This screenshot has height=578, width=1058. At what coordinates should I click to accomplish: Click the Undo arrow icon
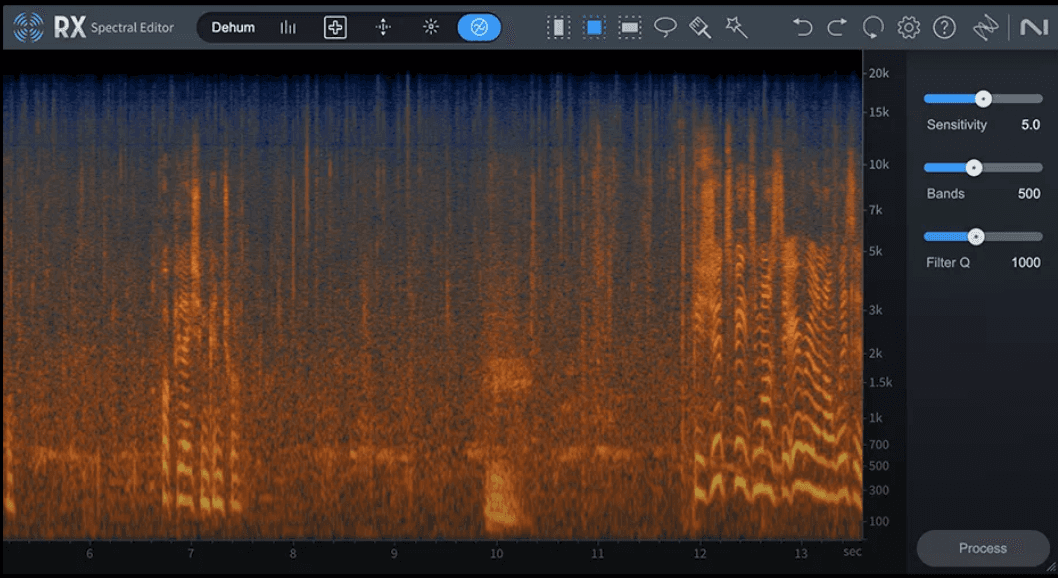(802, 28)
